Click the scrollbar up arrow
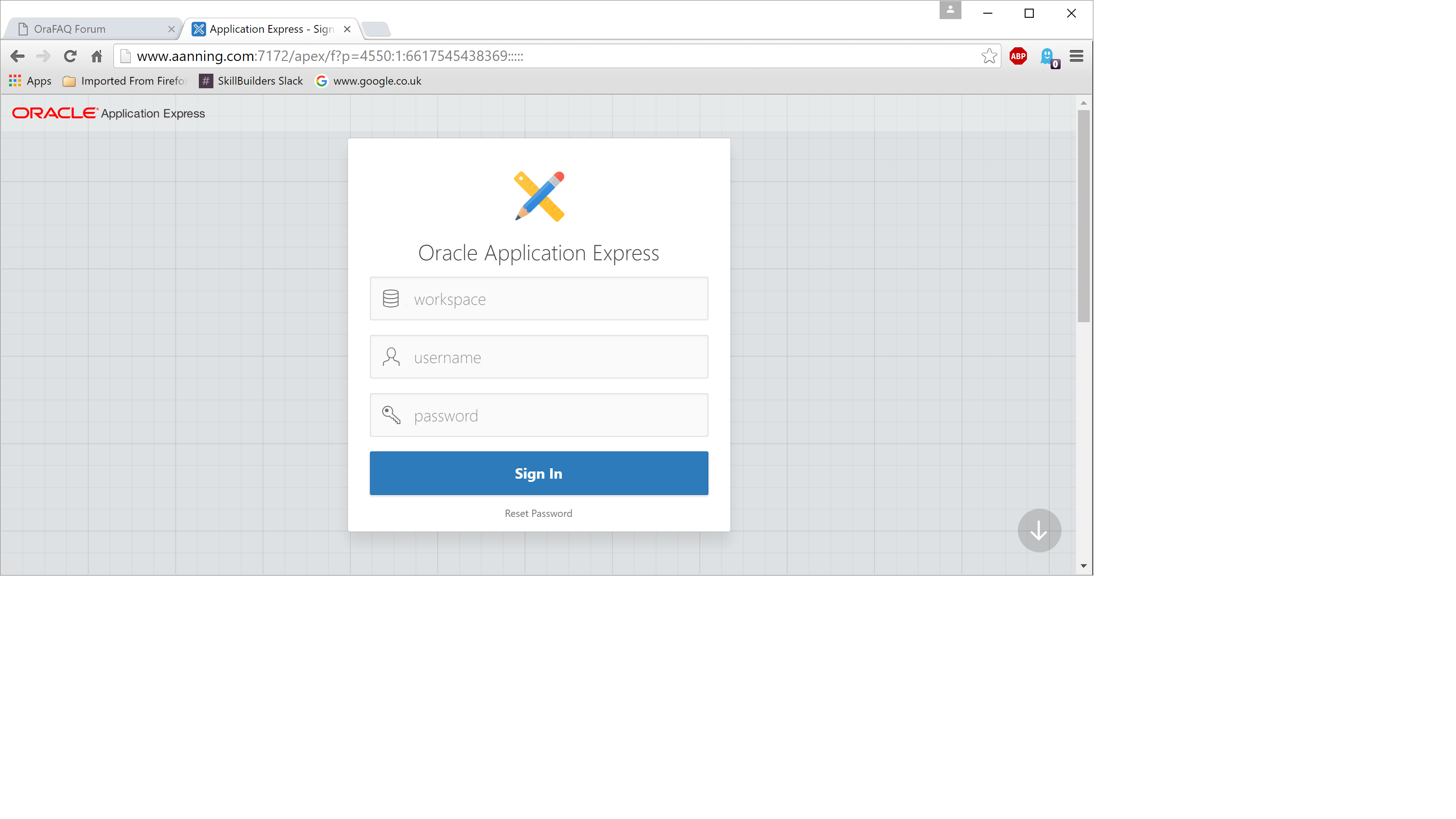1456x819 pixels. click(x=1083, y=103)
